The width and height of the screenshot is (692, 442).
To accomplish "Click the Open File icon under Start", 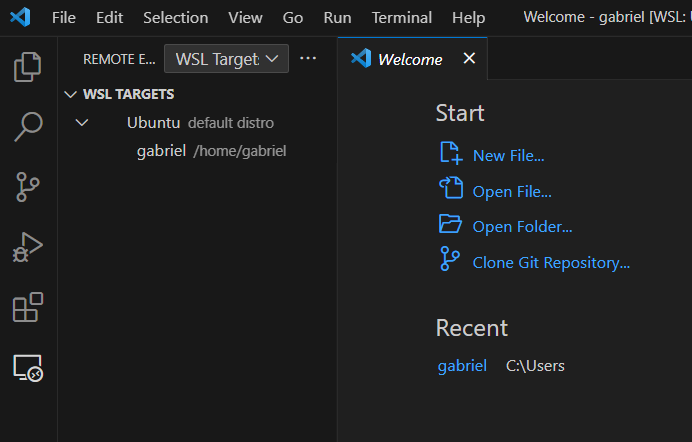I will pos(451,187).
